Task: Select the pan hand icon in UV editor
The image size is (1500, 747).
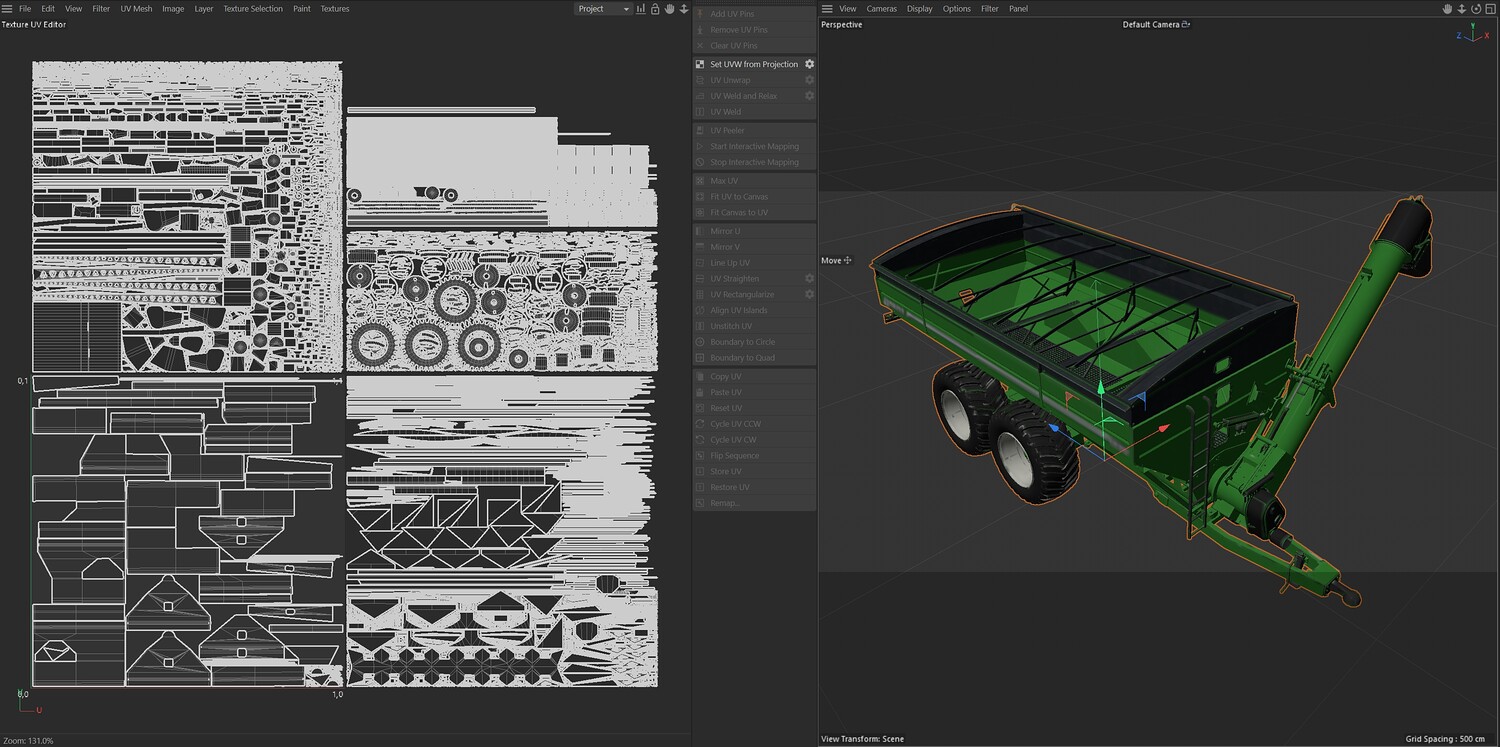Action: coord(670,9)
